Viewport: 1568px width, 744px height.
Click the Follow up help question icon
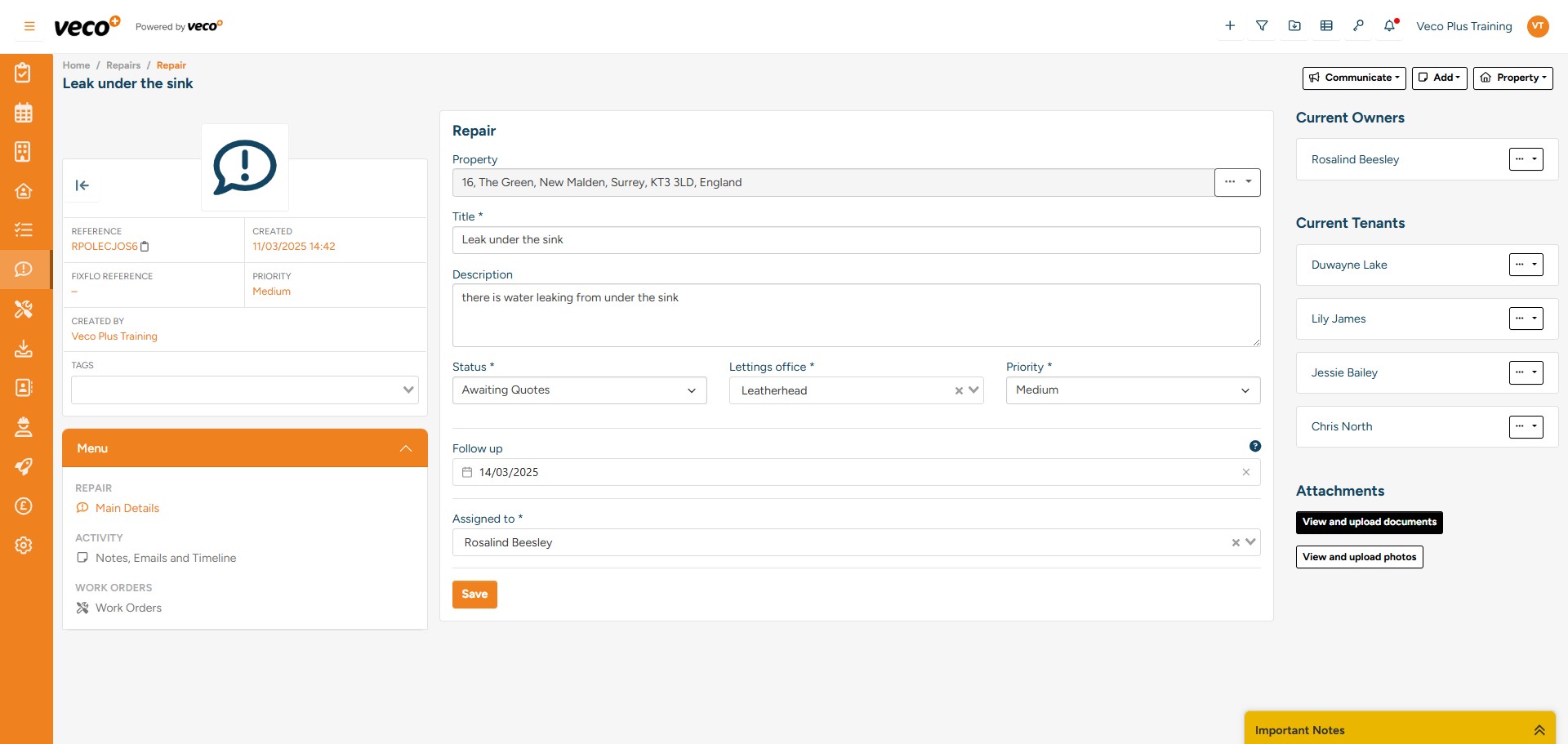[1255, 447]
